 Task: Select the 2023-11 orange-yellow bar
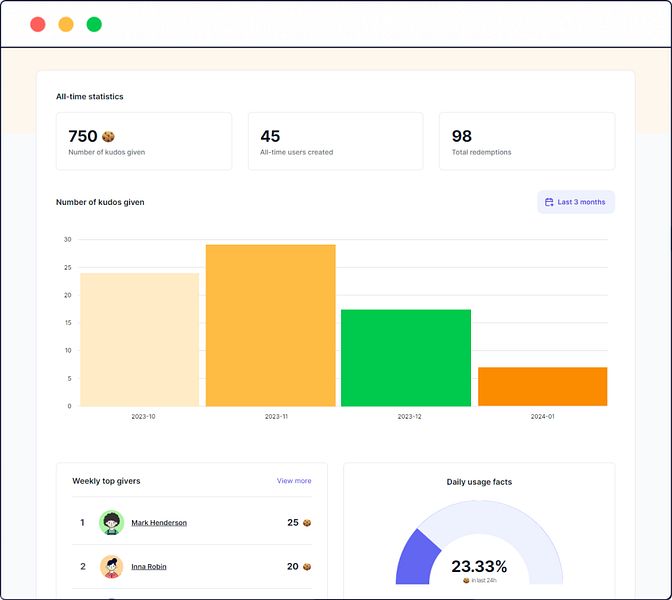pyautogui.click(x=271, y=325)
